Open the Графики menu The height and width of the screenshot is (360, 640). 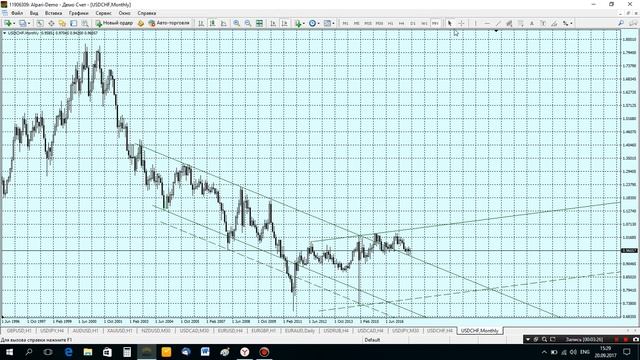point(78,13)
